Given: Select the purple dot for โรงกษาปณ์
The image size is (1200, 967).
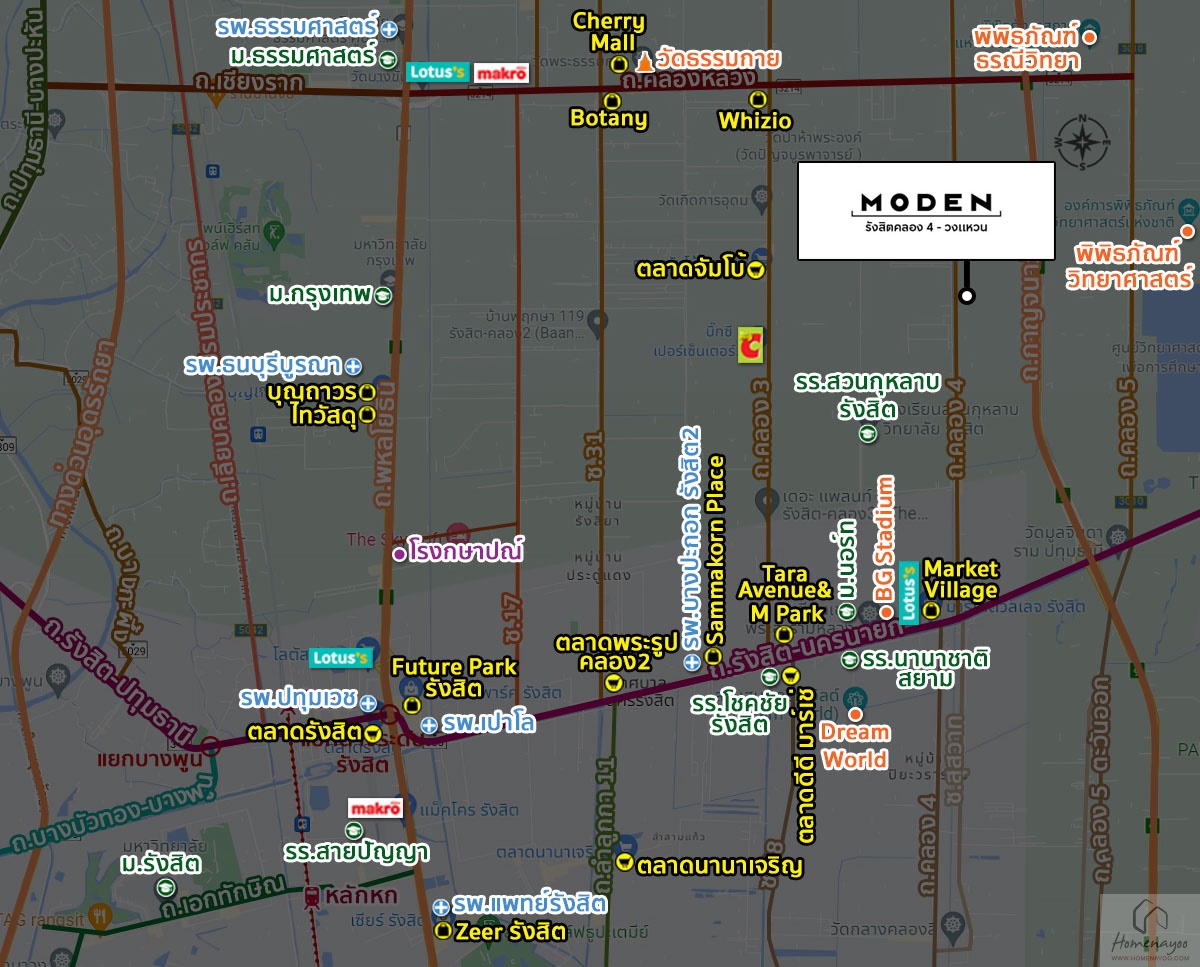Looking at the screenshot, I should click(x=398, y=553).
